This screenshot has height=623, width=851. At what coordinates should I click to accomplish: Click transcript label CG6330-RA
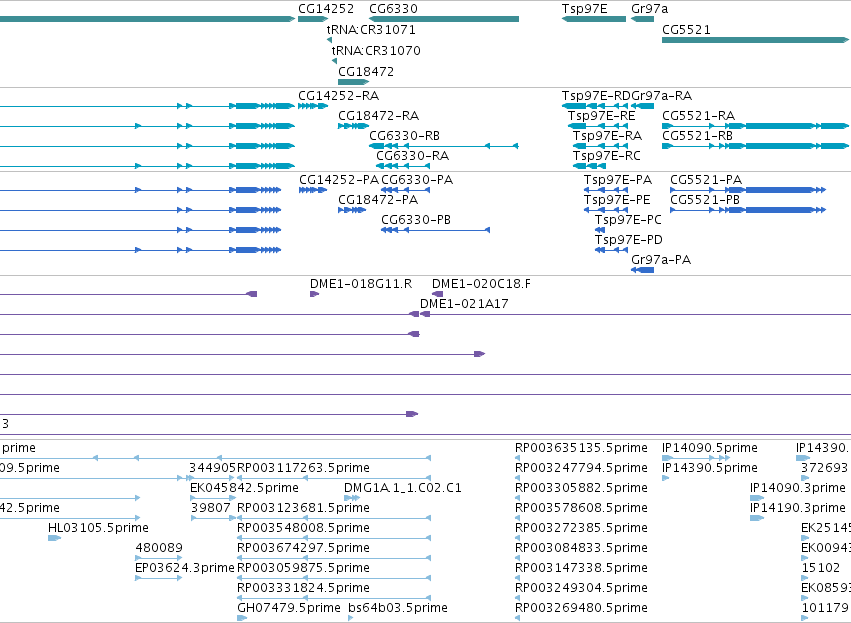(412, 156)
